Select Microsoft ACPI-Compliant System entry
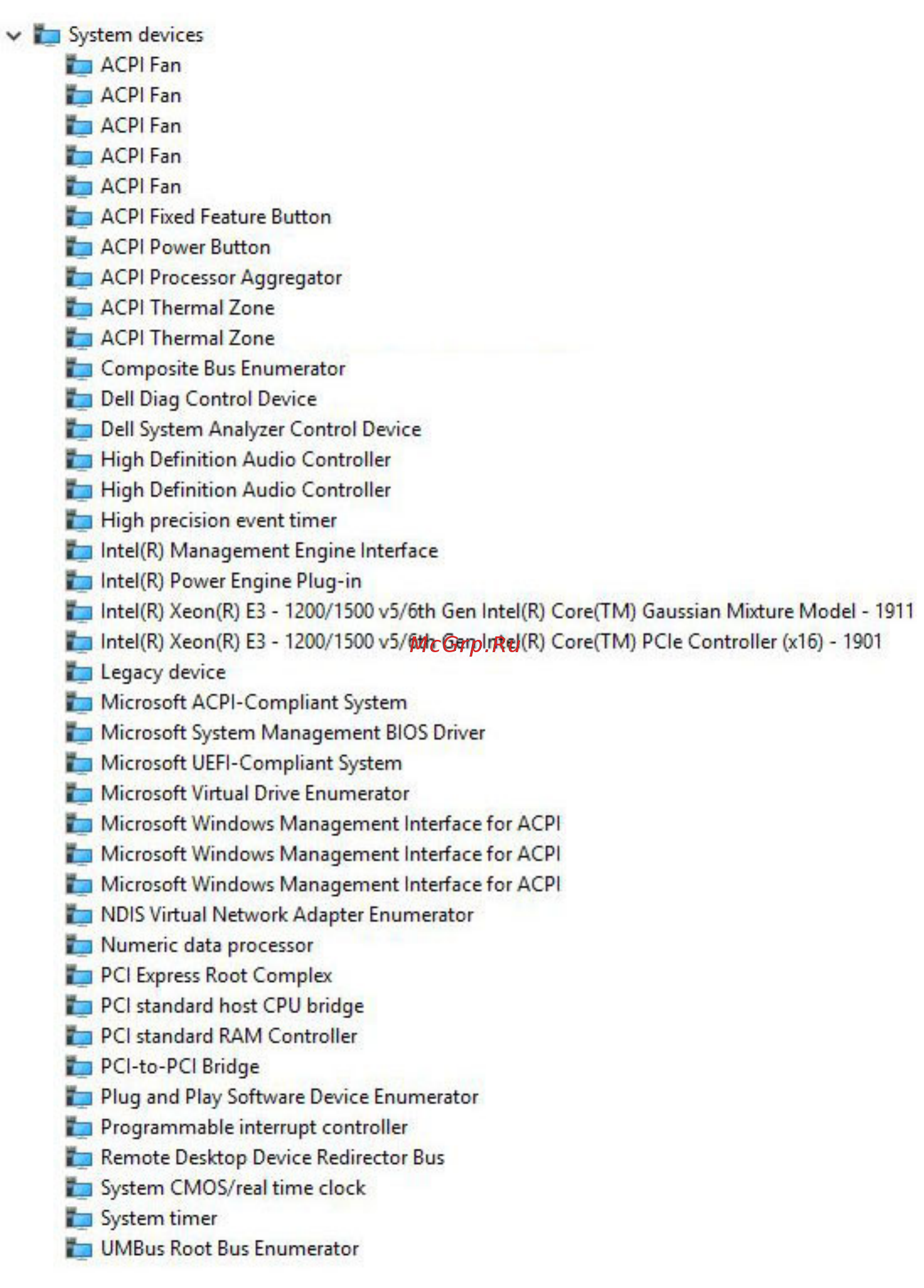 [254, 702]
